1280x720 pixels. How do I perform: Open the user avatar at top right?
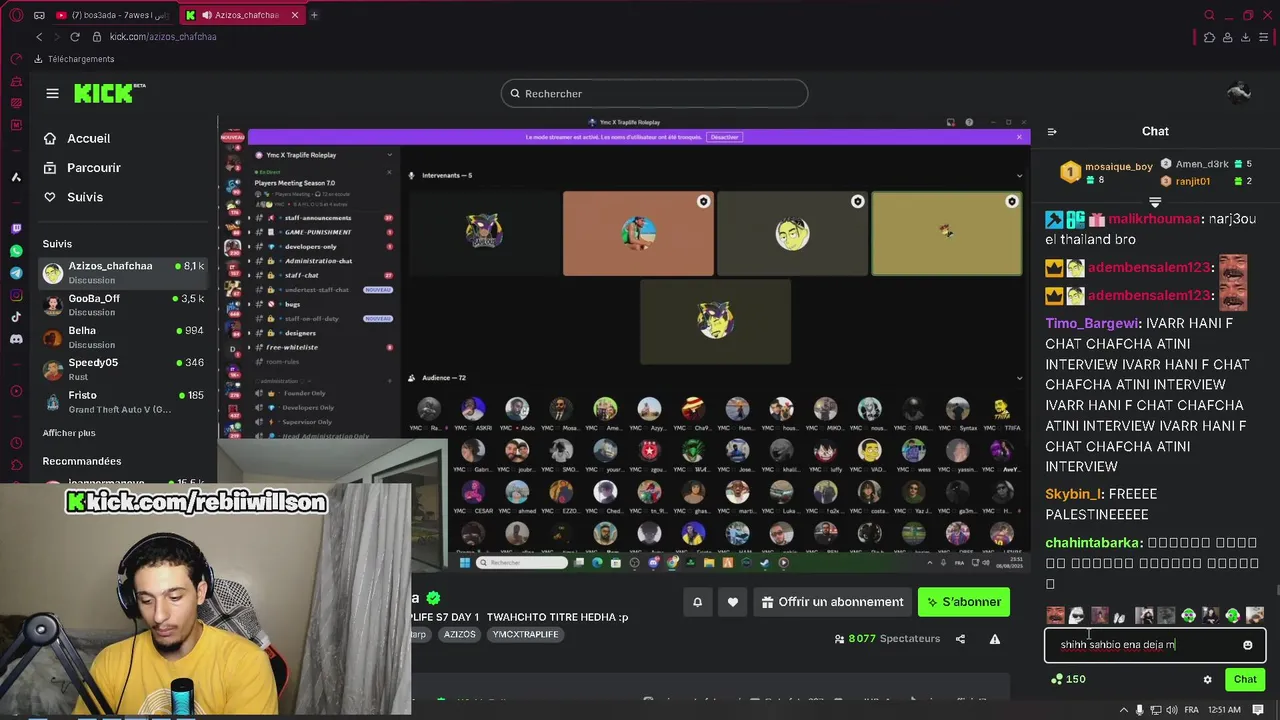click(x=1239, y=93)
